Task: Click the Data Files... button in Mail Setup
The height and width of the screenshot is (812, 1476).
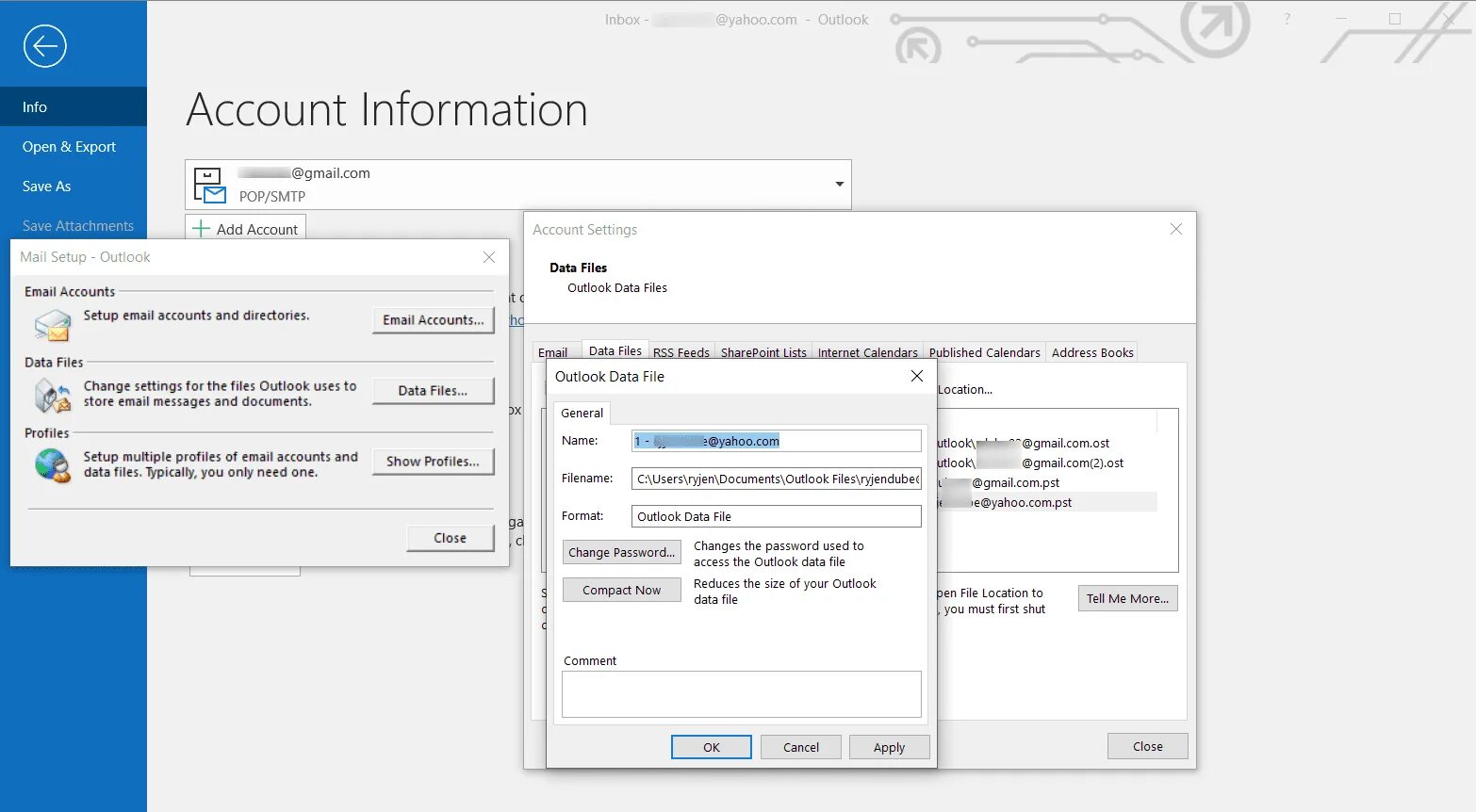Action: [434, 391]
